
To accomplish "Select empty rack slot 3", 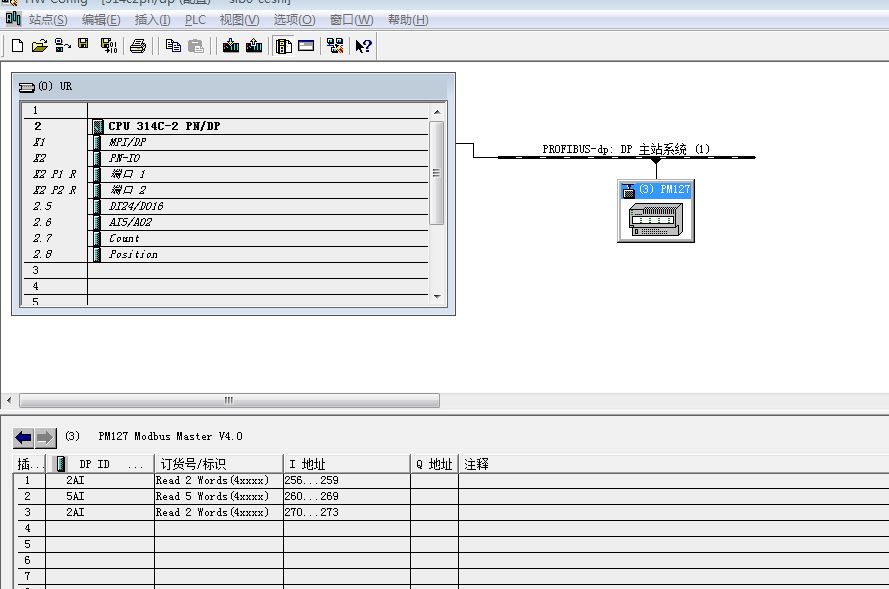I will [x=226, y=270].
